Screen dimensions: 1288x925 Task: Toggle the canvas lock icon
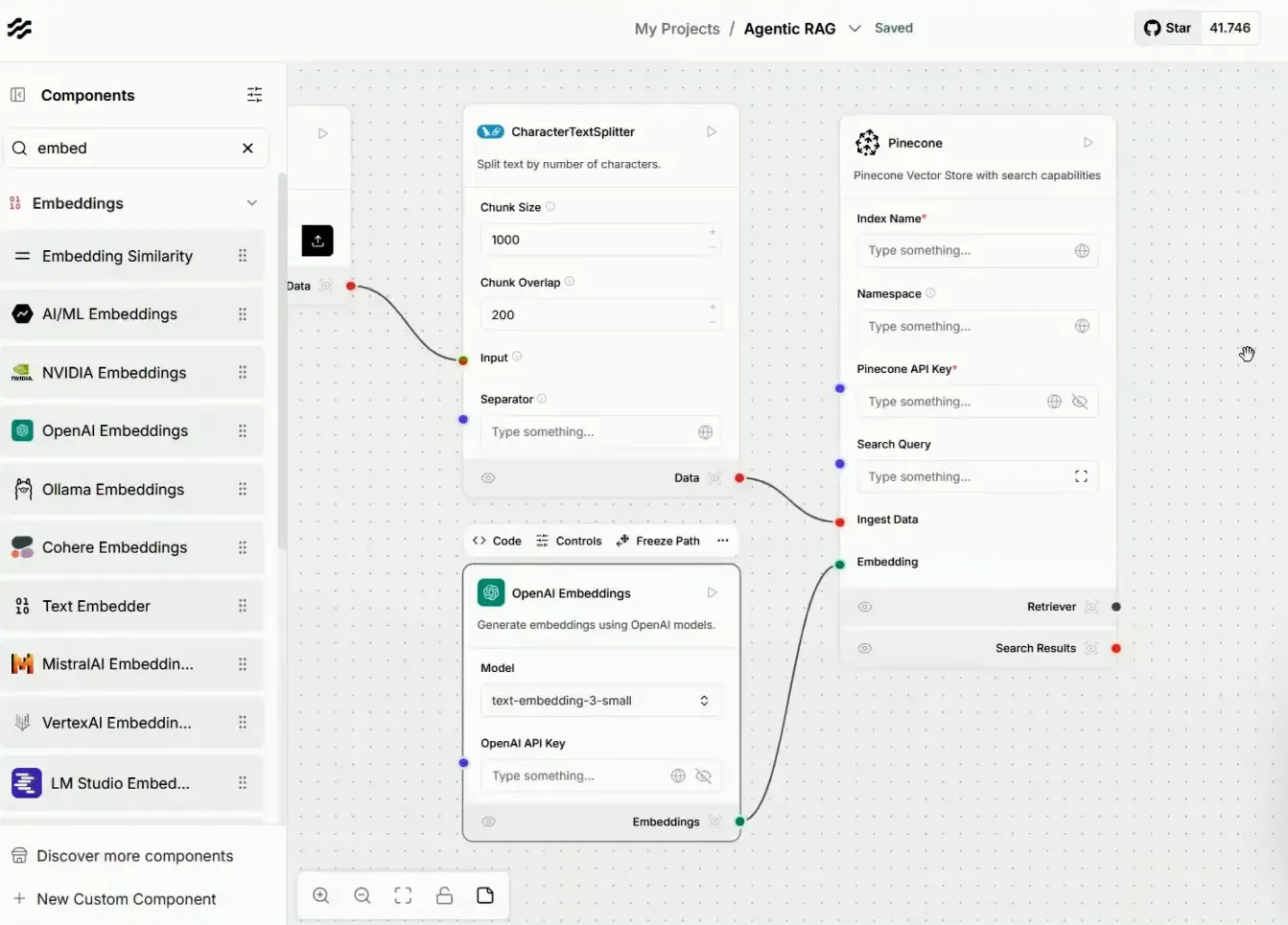point(444,895)
